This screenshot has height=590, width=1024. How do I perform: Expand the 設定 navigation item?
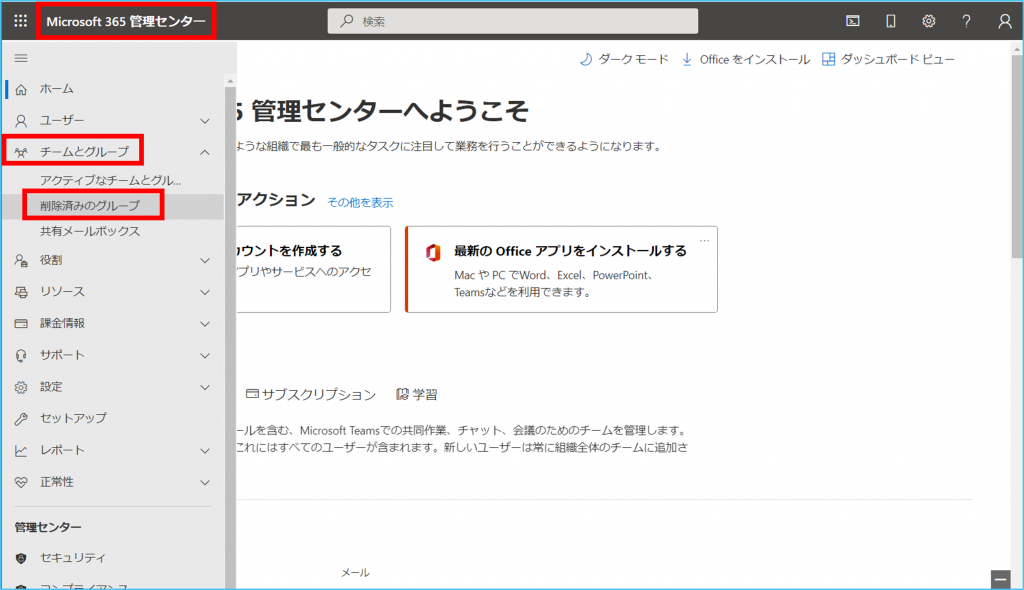pyautogui.click(x=51, y=387)
